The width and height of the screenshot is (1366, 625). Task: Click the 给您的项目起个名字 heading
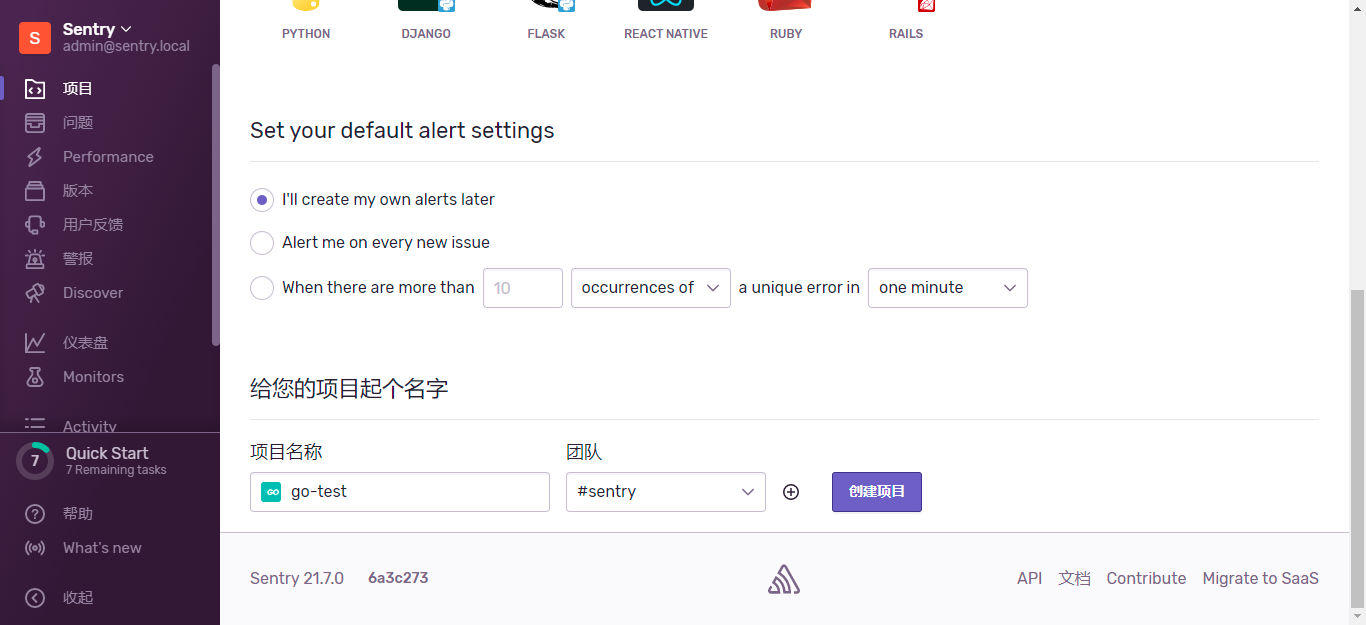tap(349, 389)
